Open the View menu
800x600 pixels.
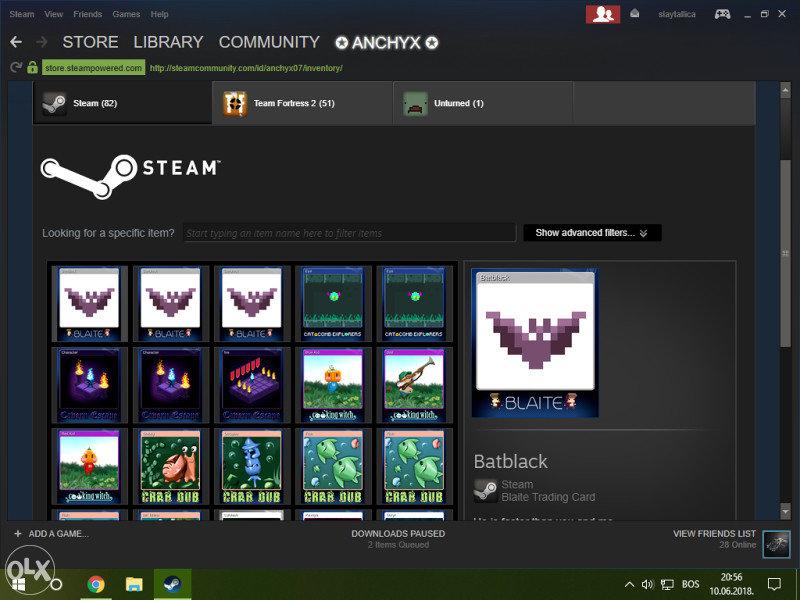click(54, 14)
